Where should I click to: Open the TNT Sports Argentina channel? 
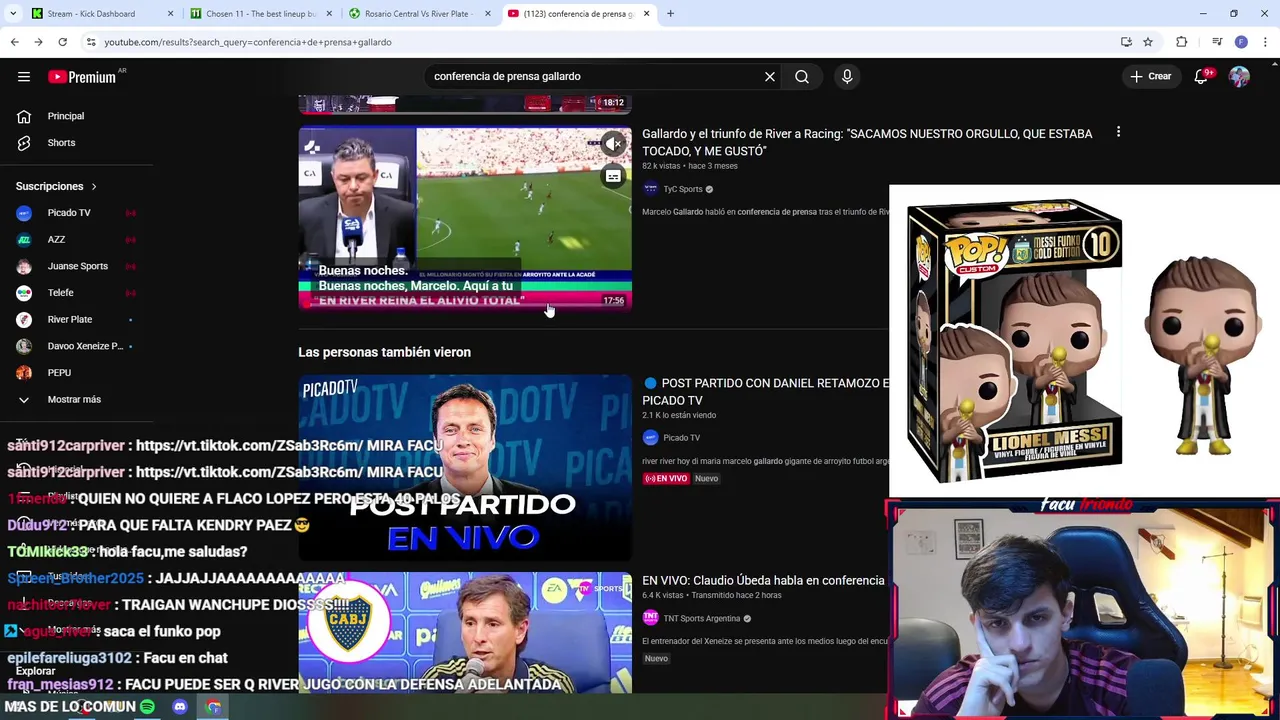[x=702, y=618]
